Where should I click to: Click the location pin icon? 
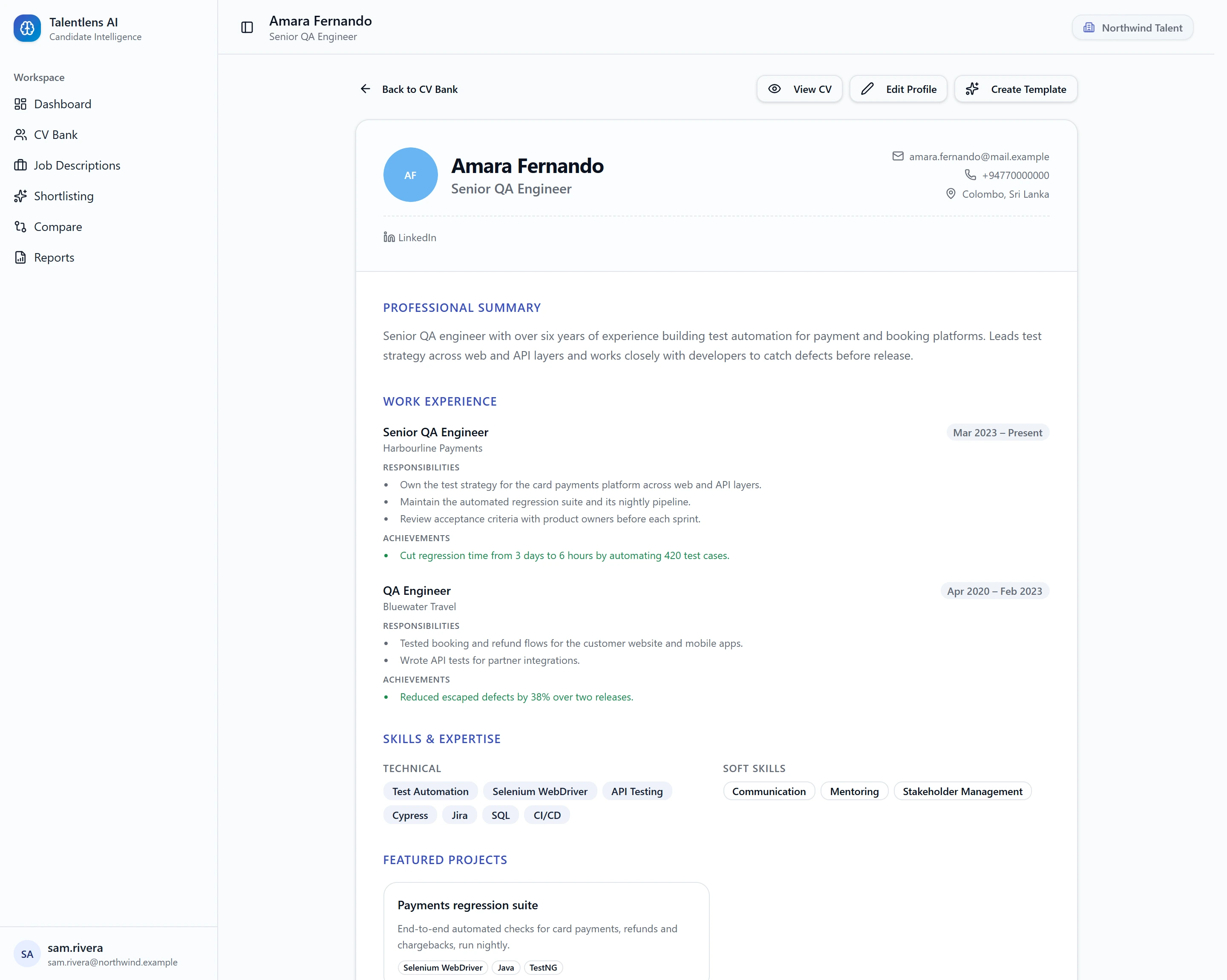coord(950,193)
